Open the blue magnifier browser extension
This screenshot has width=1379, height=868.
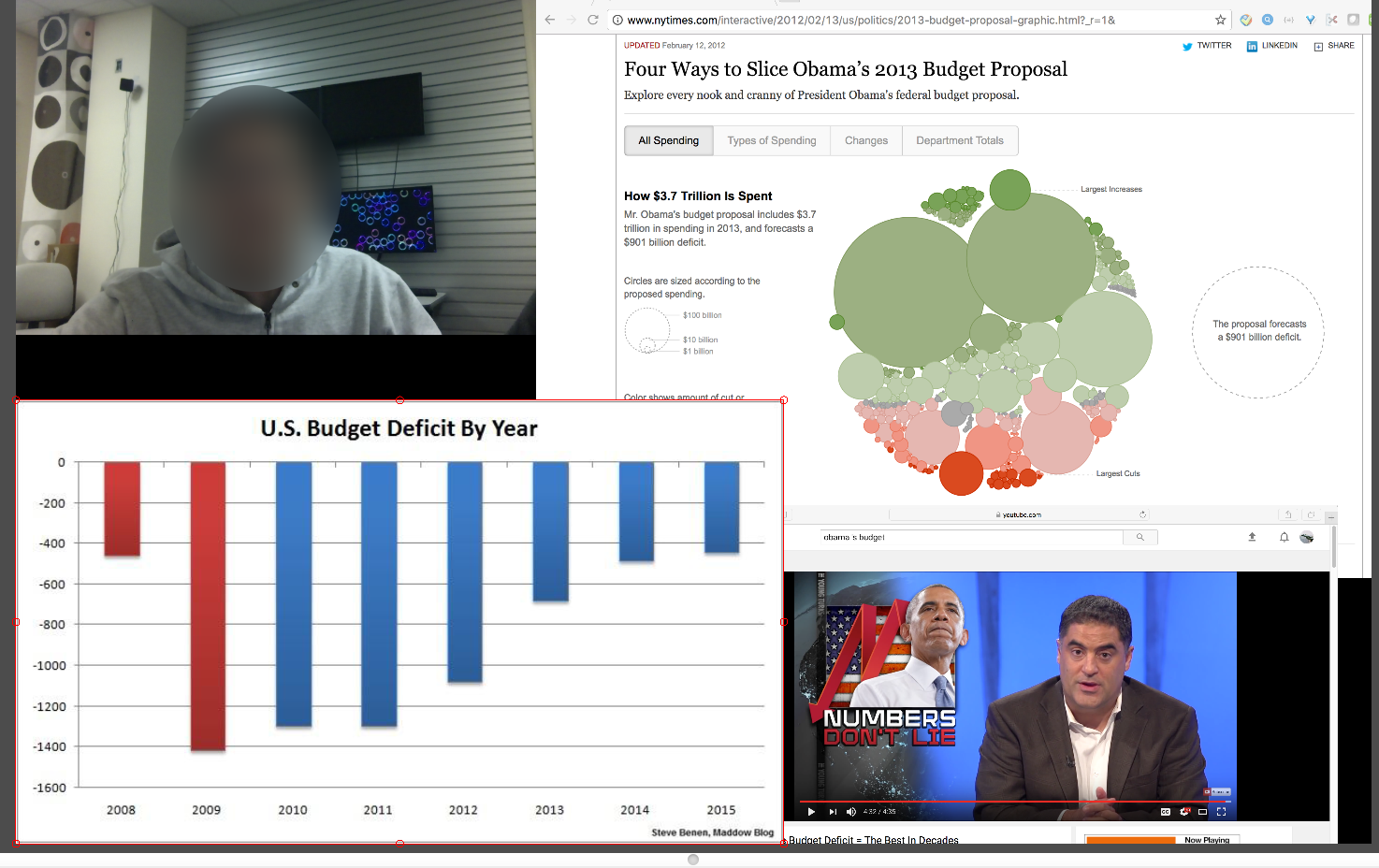1268,20
